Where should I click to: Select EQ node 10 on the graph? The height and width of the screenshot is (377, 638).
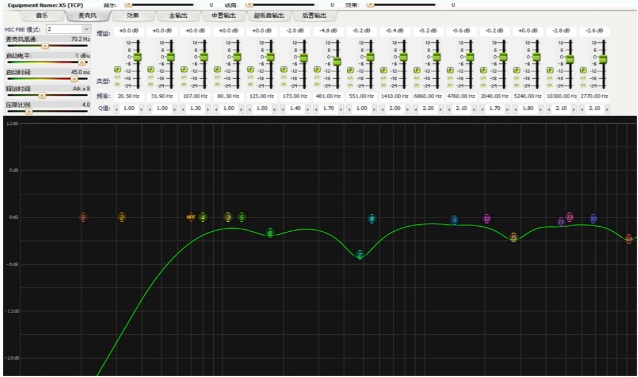pos(593,219)
